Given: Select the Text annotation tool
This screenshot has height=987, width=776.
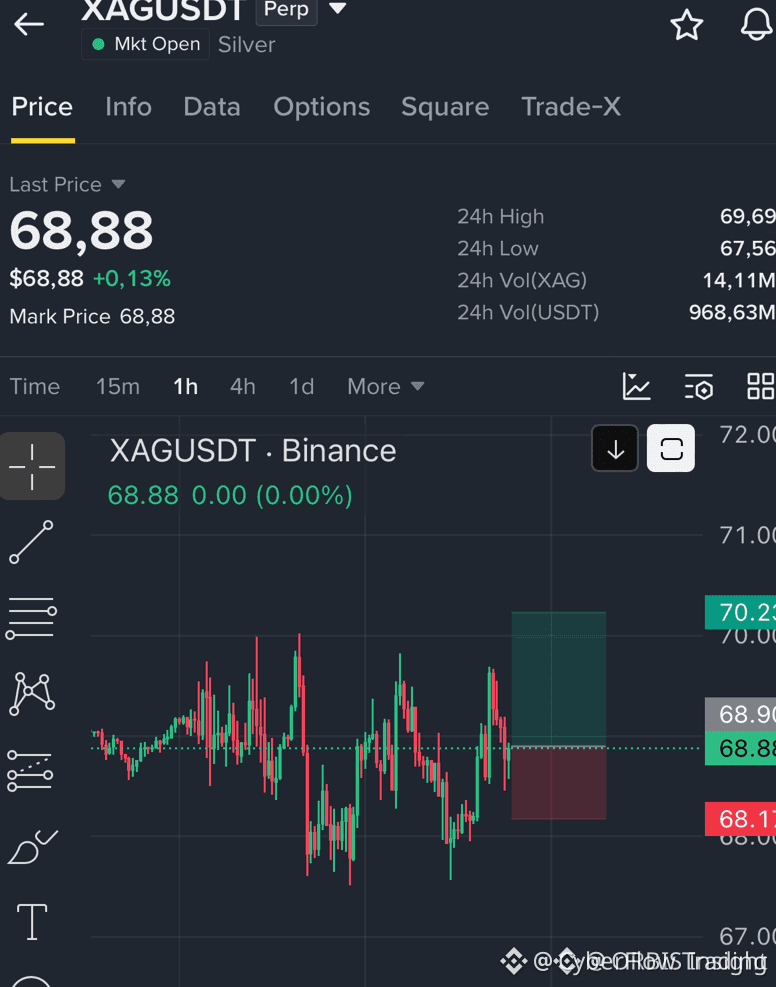Looking at the screenshot, I should 31,922.
